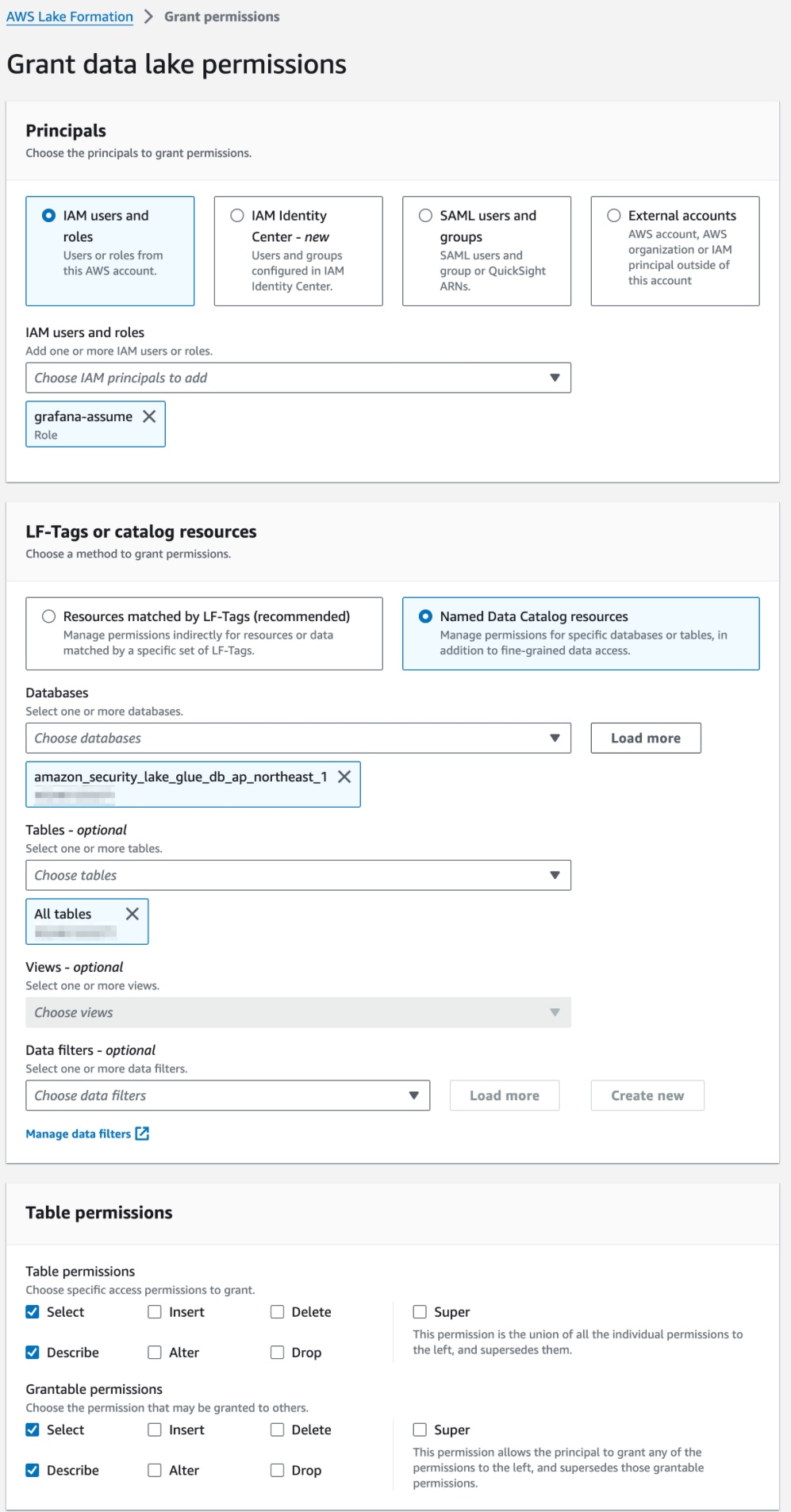Select the IAM Identity Center radio option

237,216
